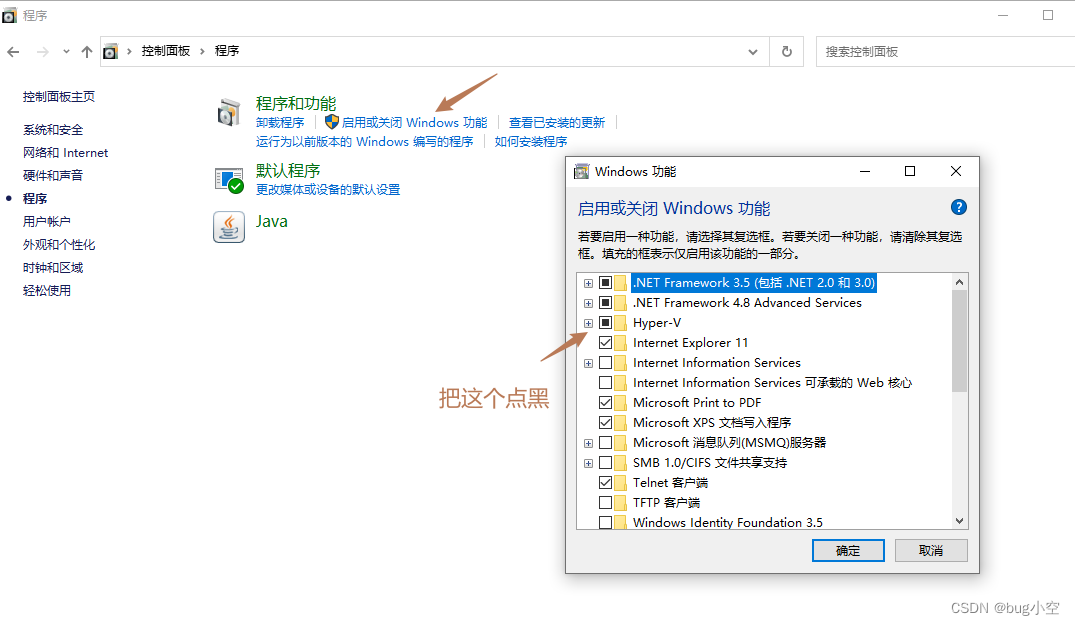
Task: Uncheck Microsoft Print to PDF checkbox
Action: tap(605, 402)
